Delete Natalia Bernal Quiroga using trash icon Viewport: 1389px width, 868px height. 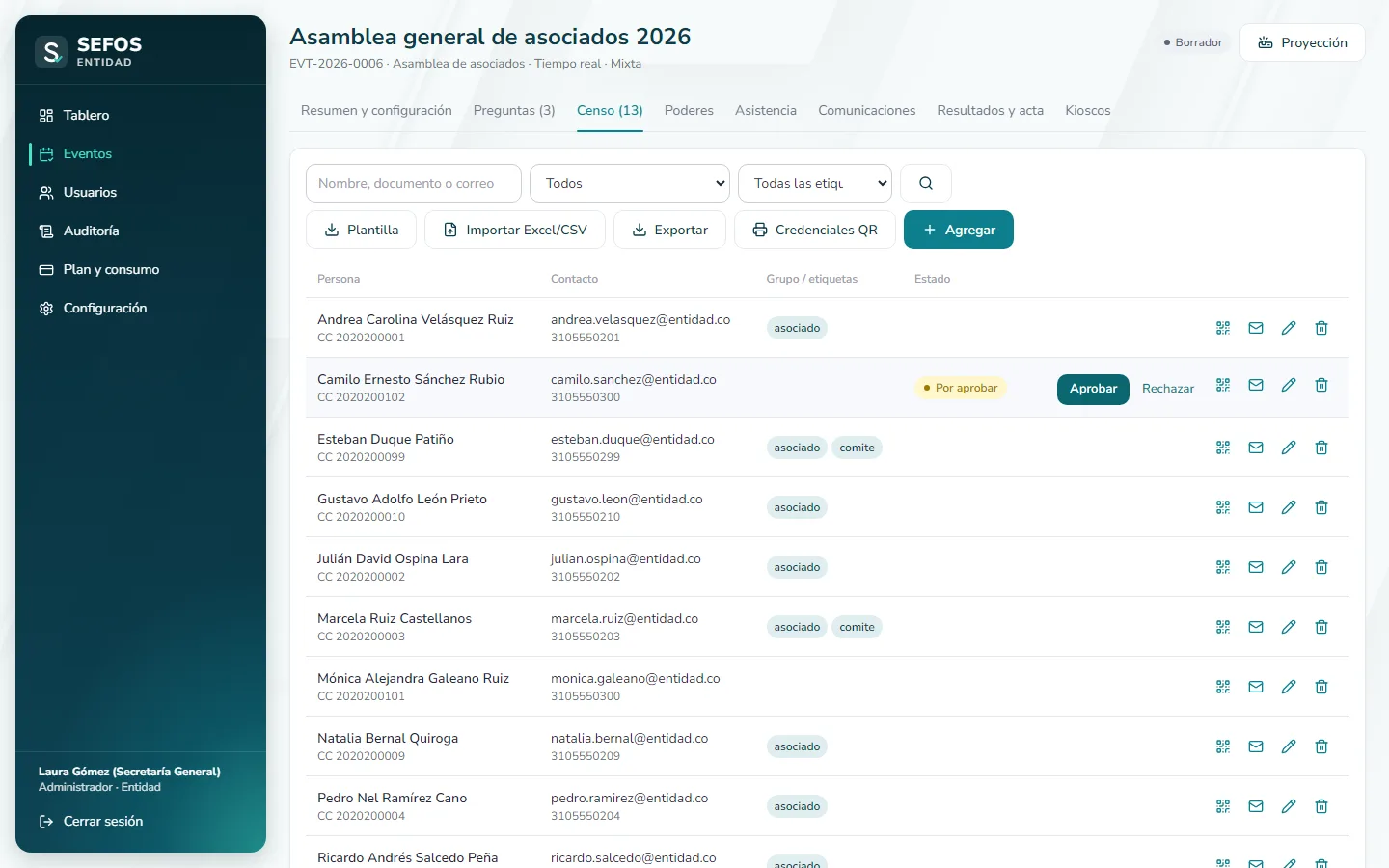1321,746
